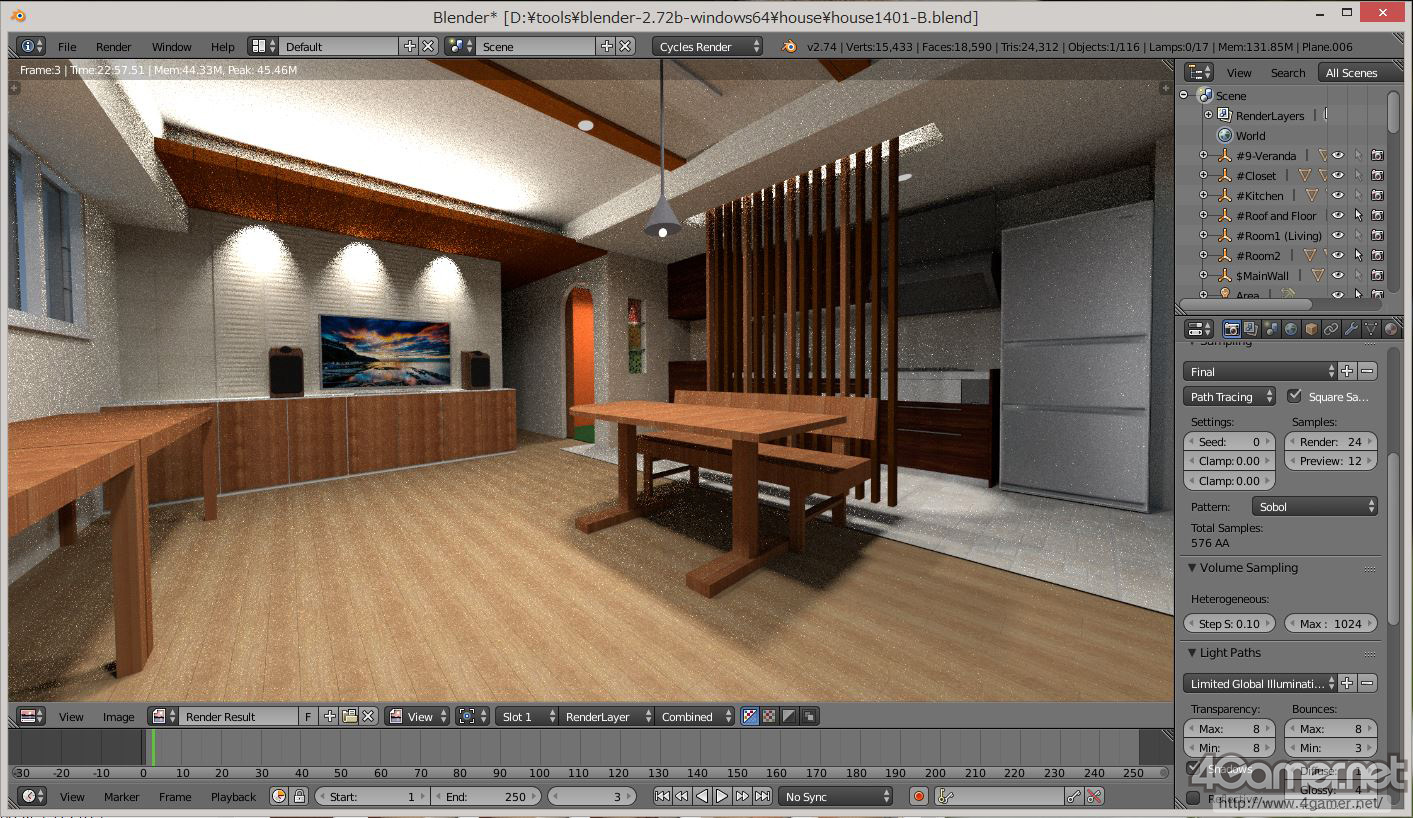Open the screen layout browse icon
Viewport: 1413px width, 818px height.
(x=264, y=46)
